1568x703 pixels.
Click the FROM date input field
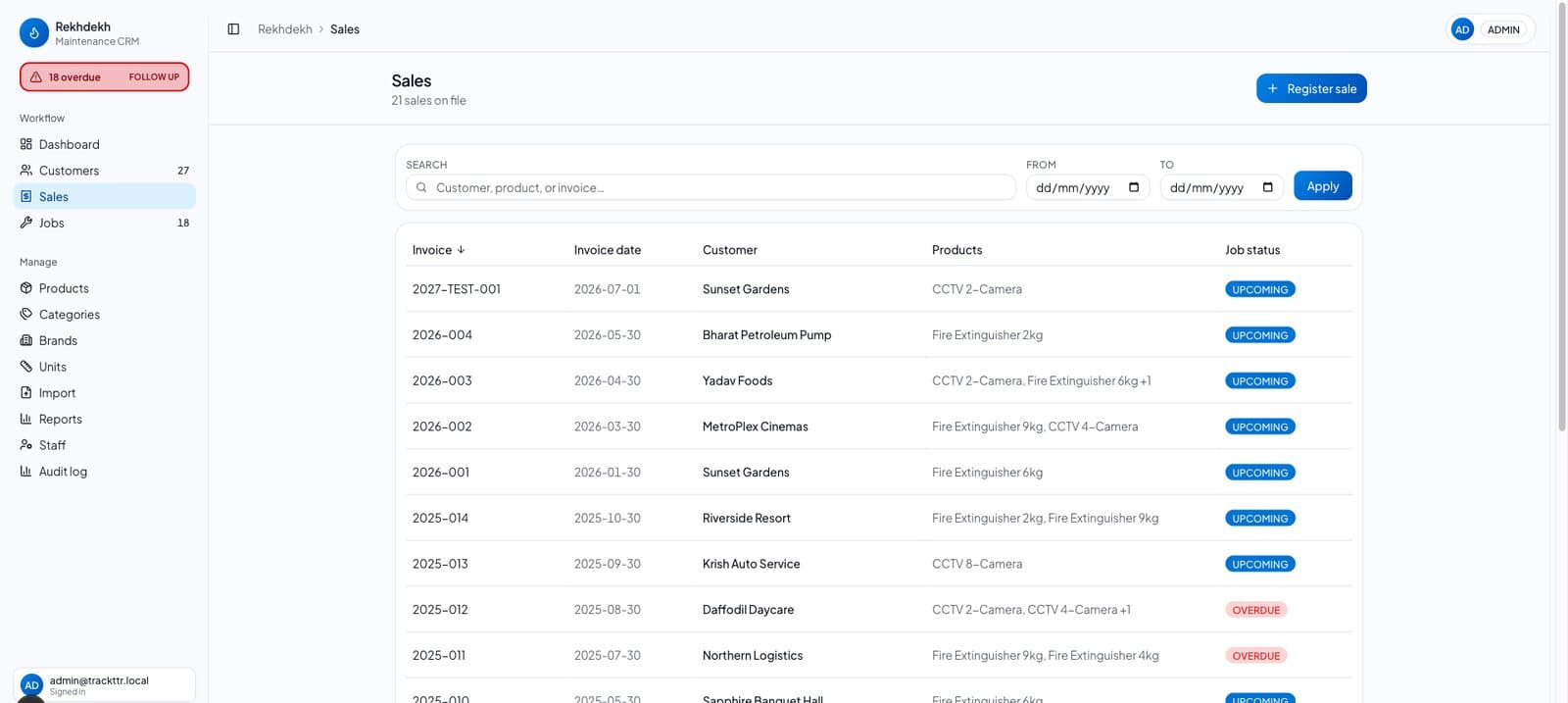pyautogui.click(x=1087, y=187)
